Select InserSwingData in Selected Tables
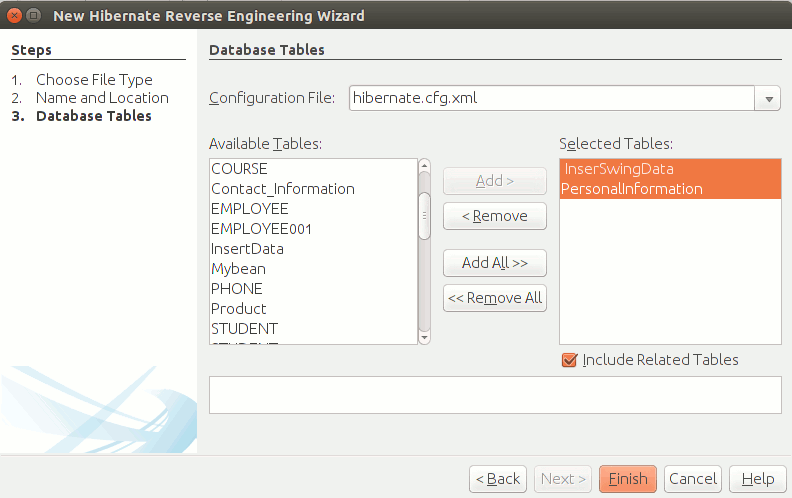 [619, 169]
